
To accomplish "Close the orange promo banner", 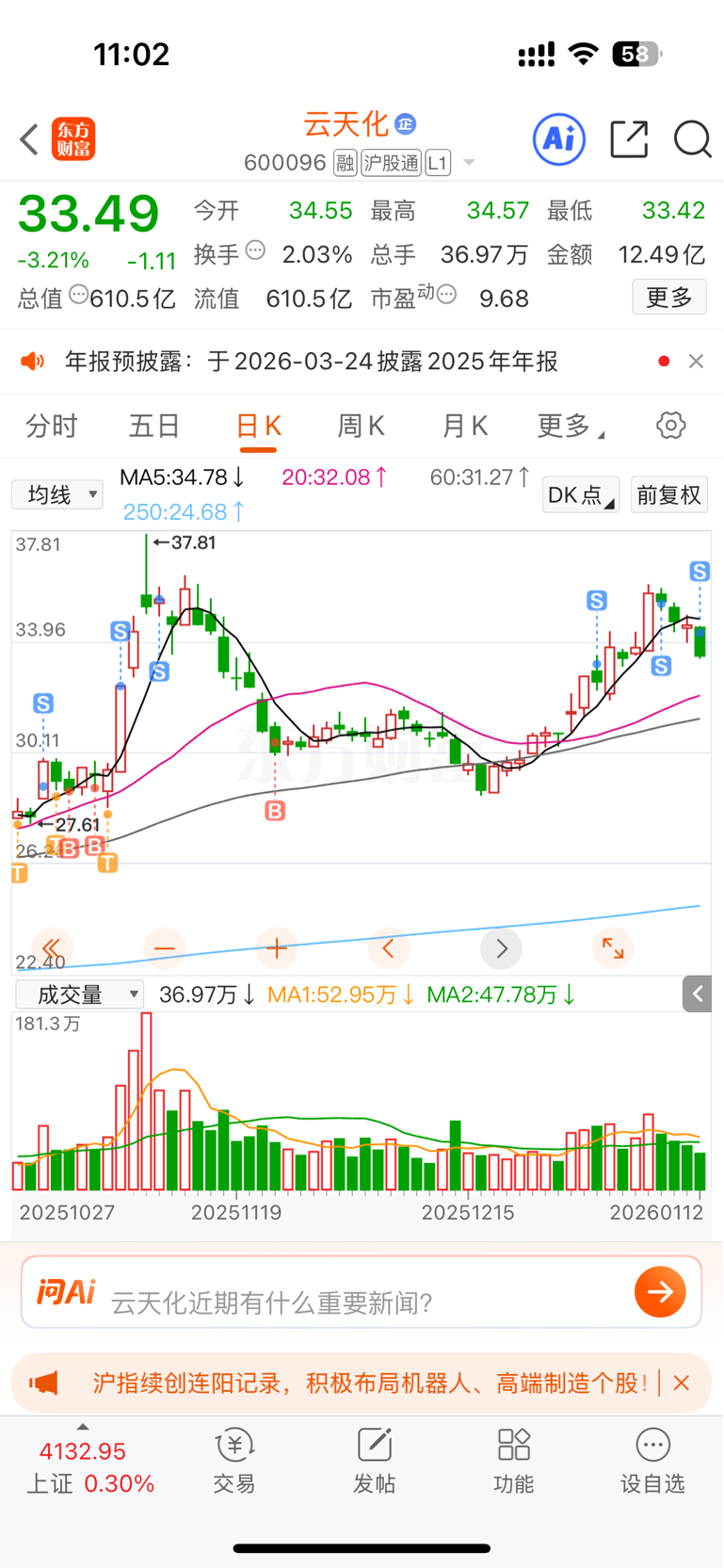I will tap(682, 1383).
